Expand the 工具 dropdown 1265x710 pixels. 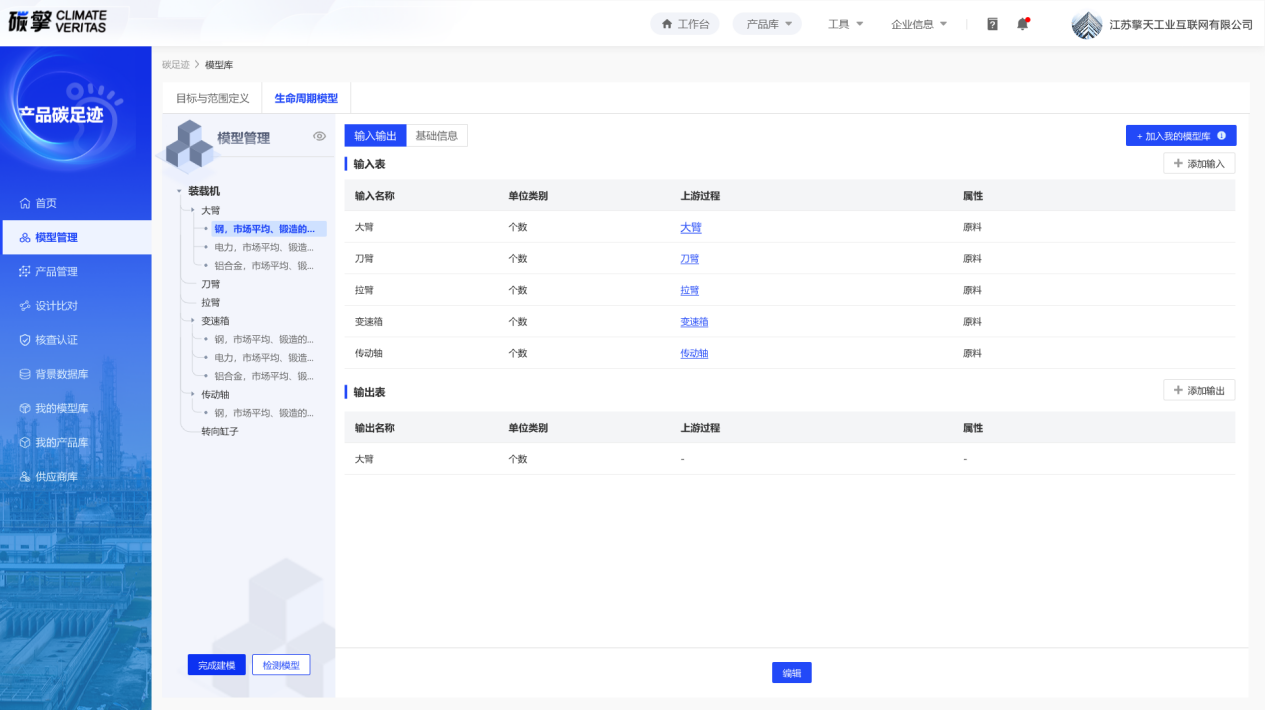[845, 24]
